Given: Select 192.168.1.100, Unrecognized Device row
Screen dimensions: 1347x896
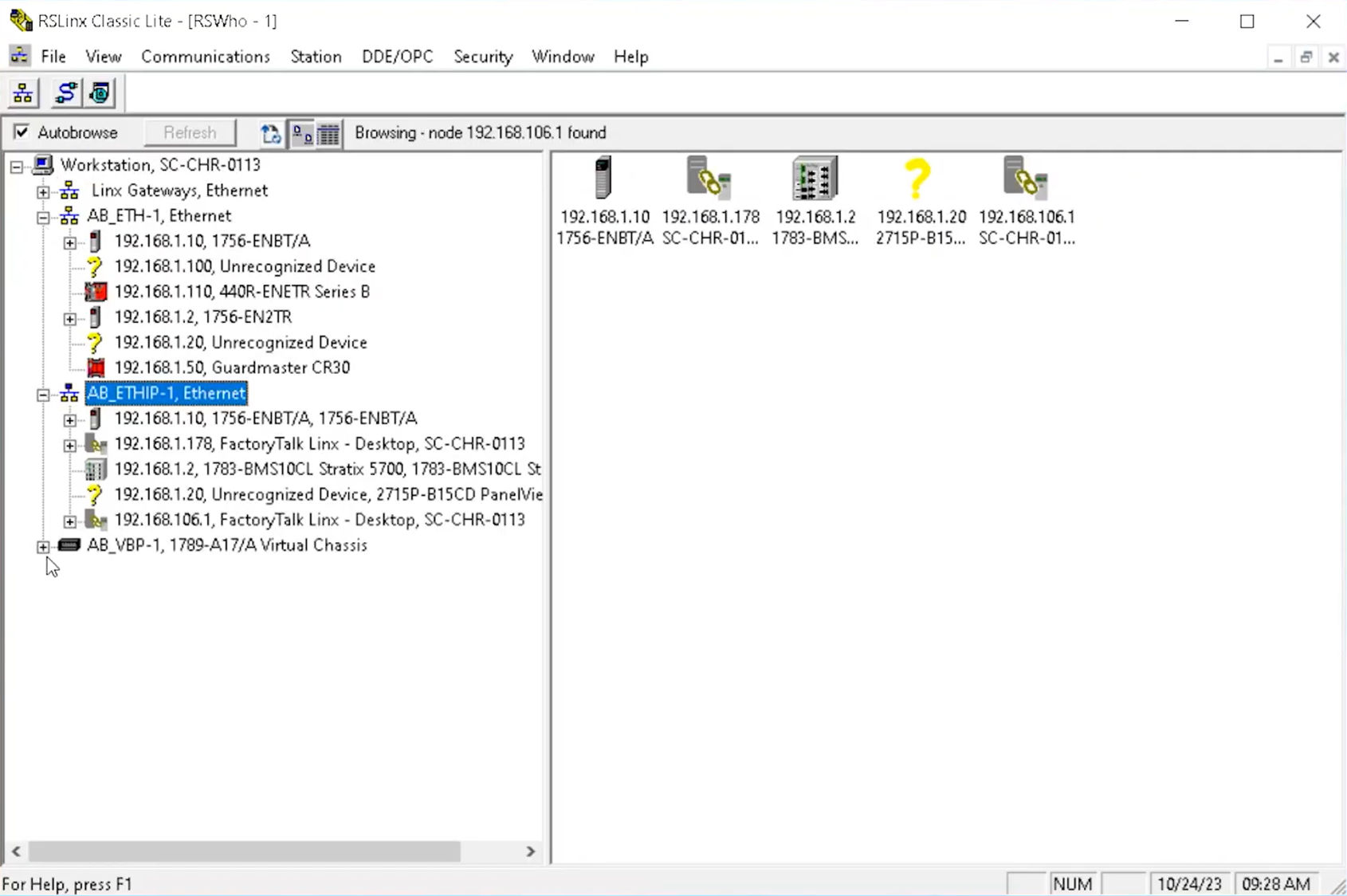Looking at the screenshot, I should point(245,266).
